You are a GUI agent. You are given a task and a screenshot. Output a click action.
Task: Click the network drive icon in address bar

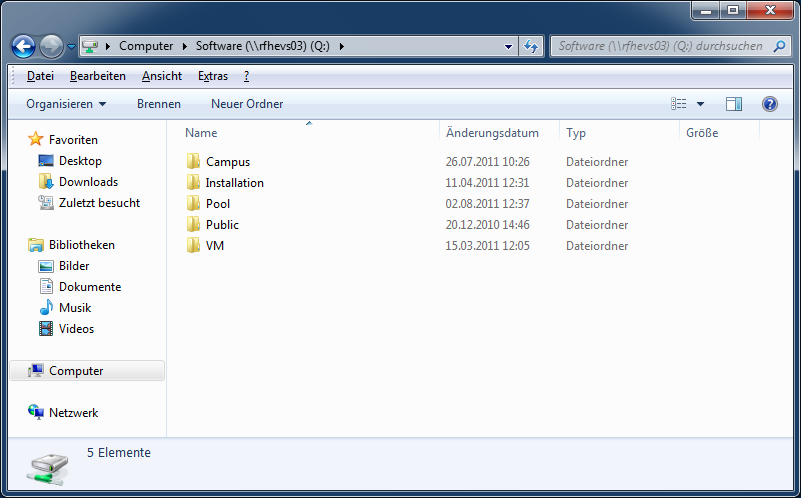click(x=90, y=46)
